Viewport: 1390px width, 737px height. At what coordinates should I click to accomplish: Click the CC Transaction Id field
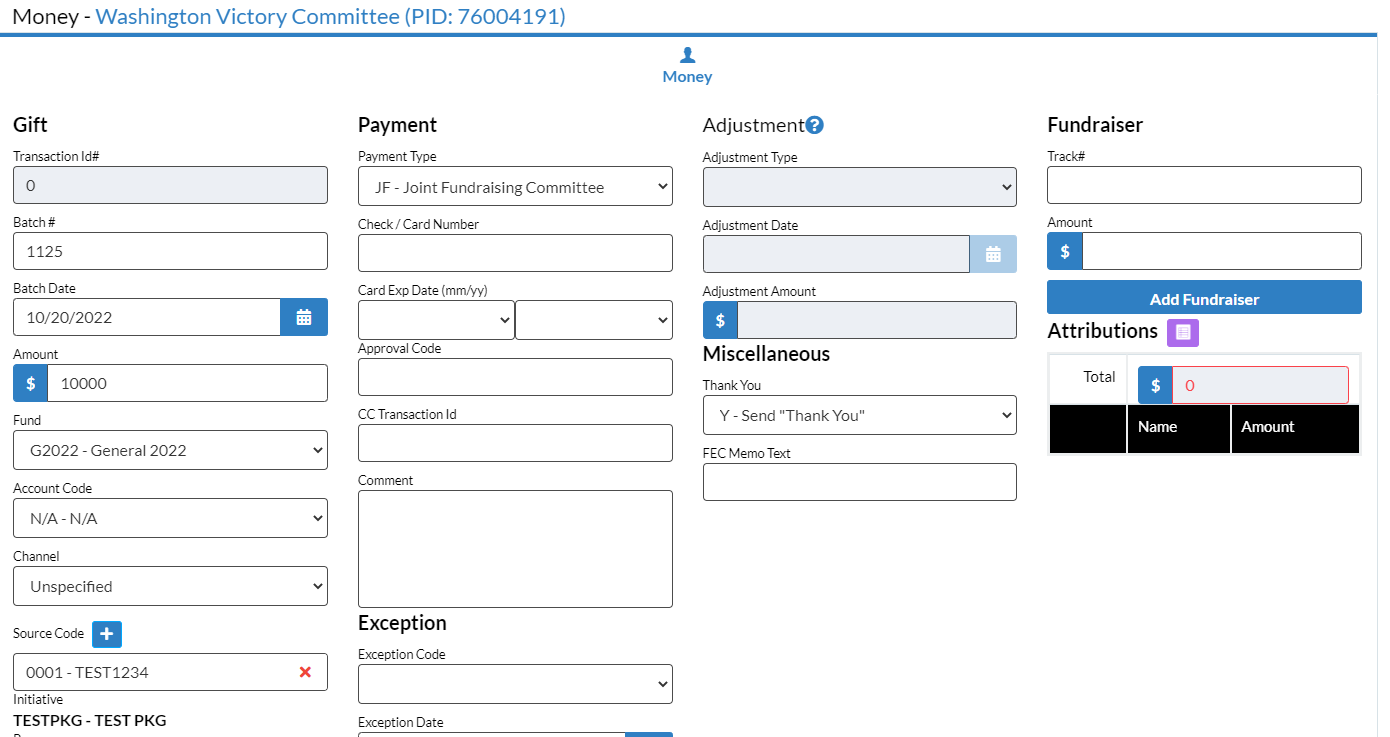tap(515, 443)
